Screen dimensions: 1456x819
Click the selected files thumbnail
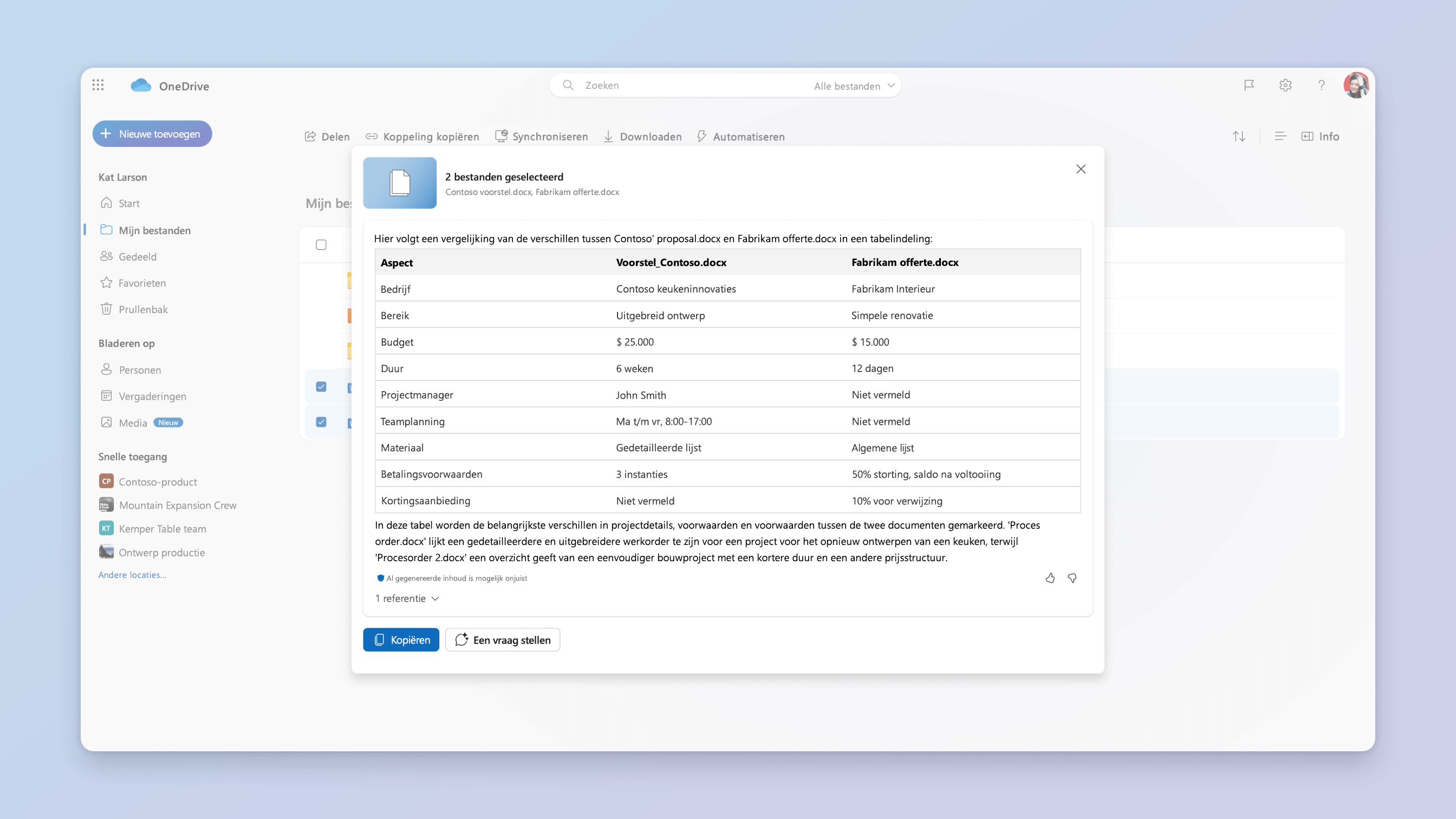pos(400,183)
